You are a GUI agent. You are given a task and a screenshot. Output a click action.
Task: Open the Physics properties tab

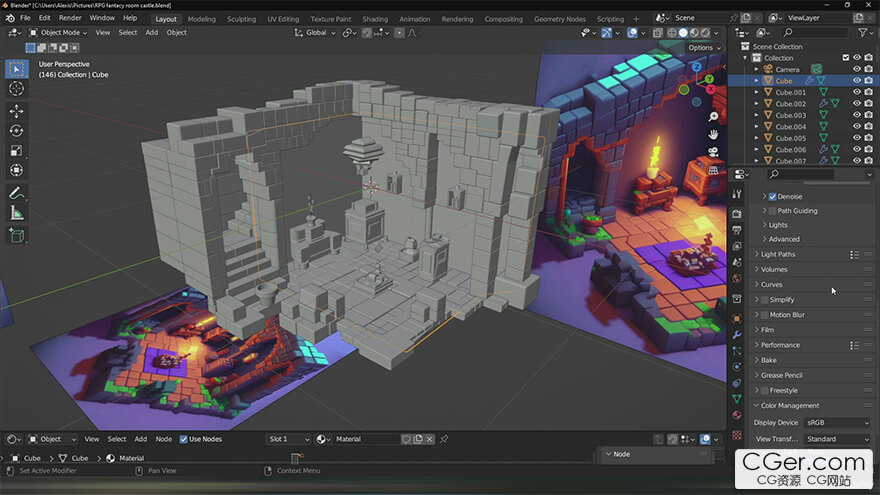(737, 366)
